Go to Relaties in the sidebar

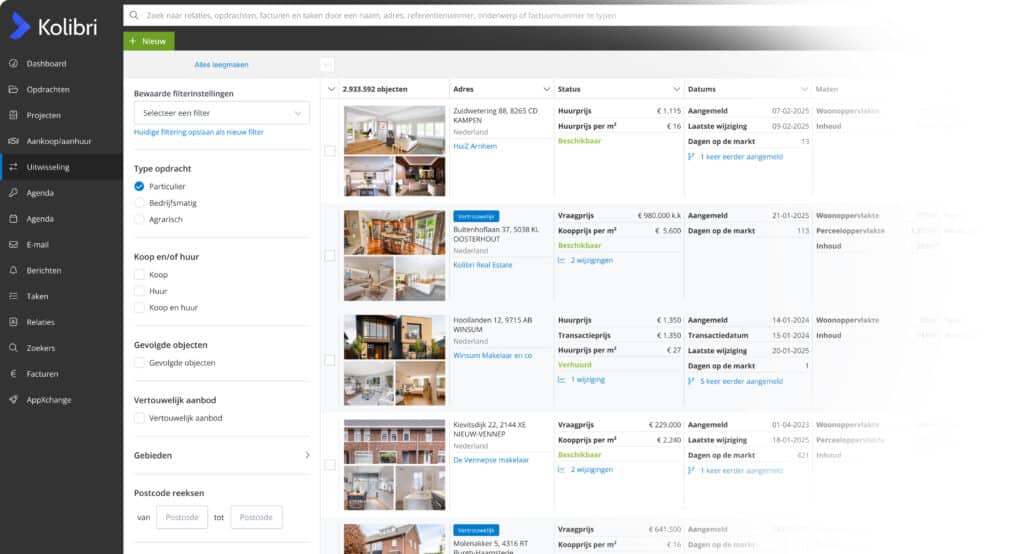[40, 322]
